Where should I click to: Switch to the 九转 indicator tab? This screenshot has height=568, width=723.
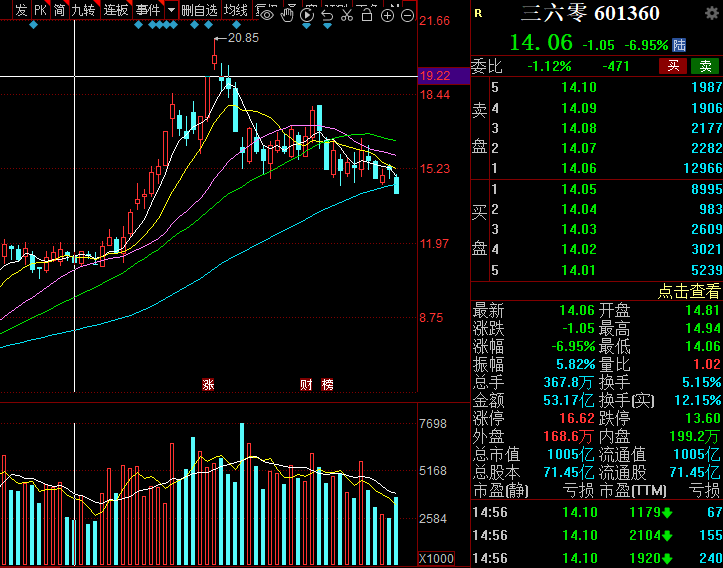point(83,10)
